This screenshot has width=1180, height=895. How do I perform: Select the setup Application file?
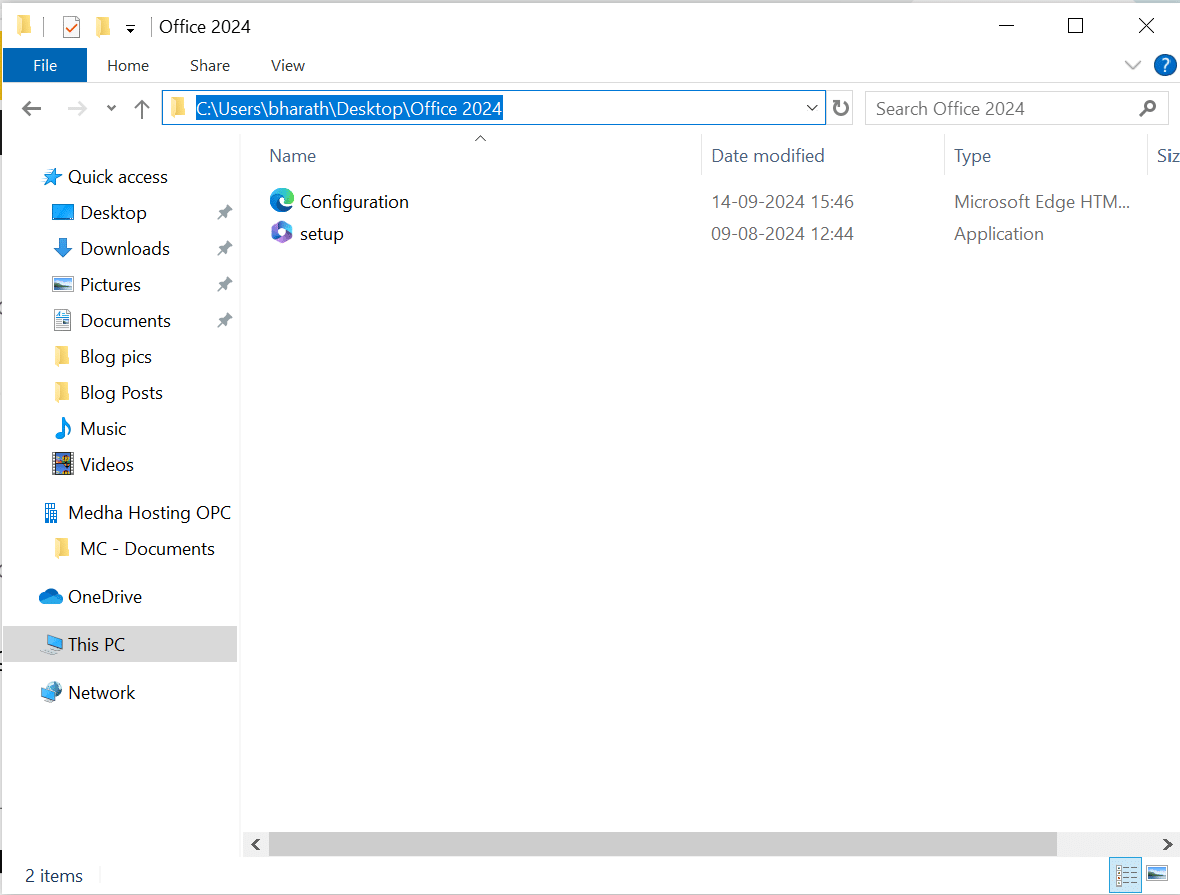tap(322, 233)
